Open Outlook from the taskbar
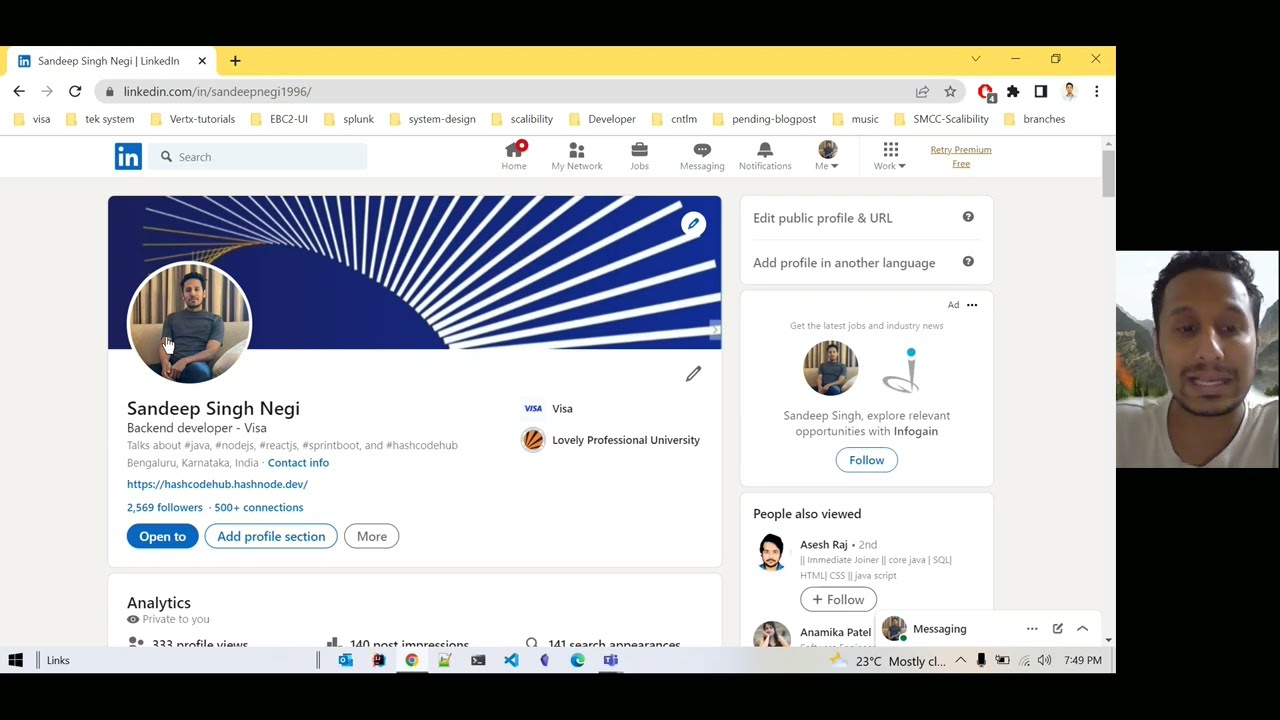The width and height of the screenshot is (1280, 720). tap(345, 660)
